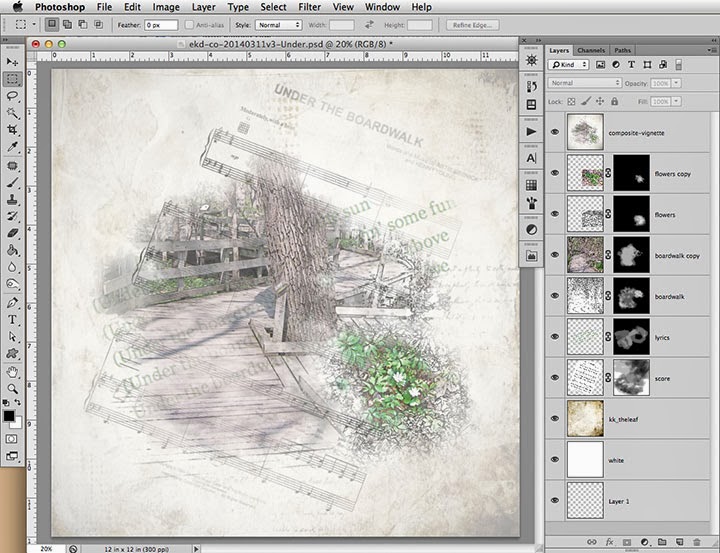
Task: Toggle visibility of boardwalk copy layer
Action: (x=555, y=255)
